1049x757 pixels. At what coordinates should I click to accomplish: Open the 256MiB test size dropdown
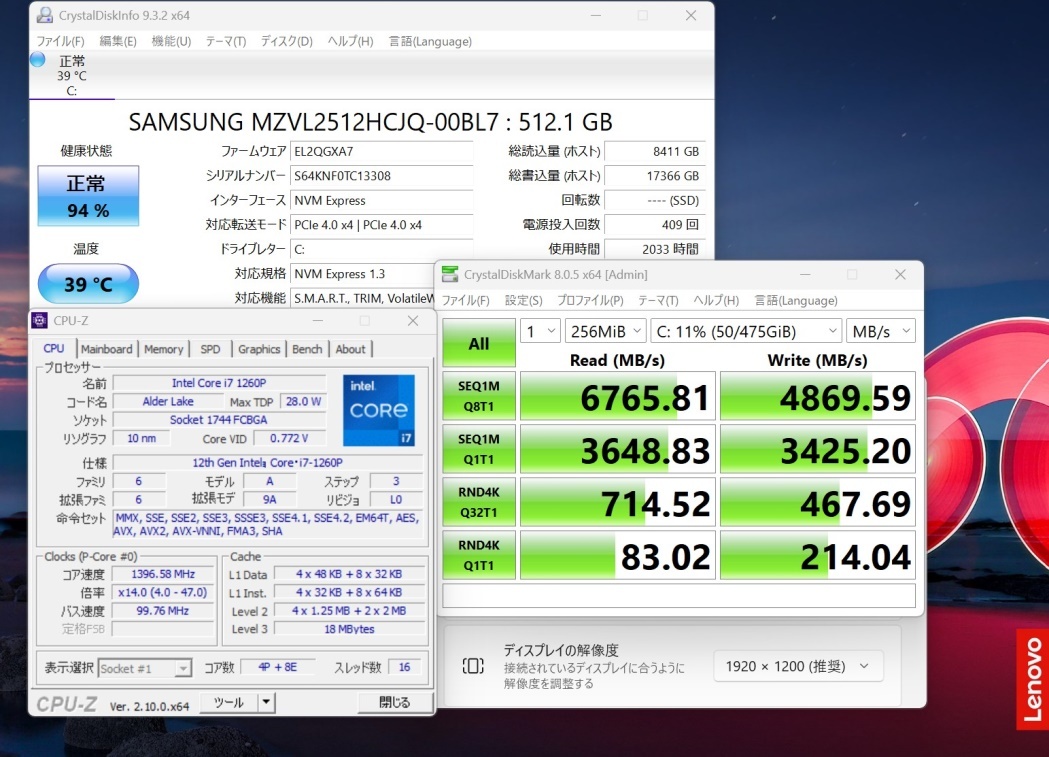click(x=606, y=331)
